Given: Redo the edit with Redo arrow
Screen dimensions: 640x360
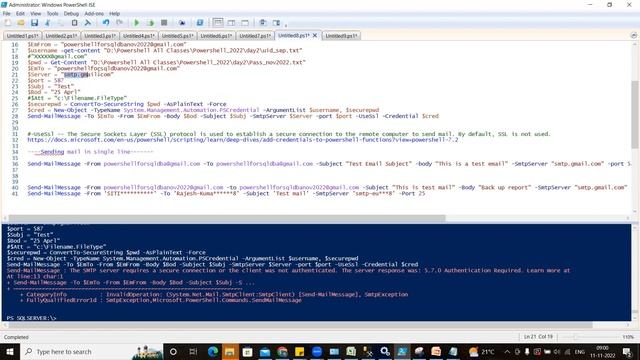Looking at the screenshot, I should 119,23.
